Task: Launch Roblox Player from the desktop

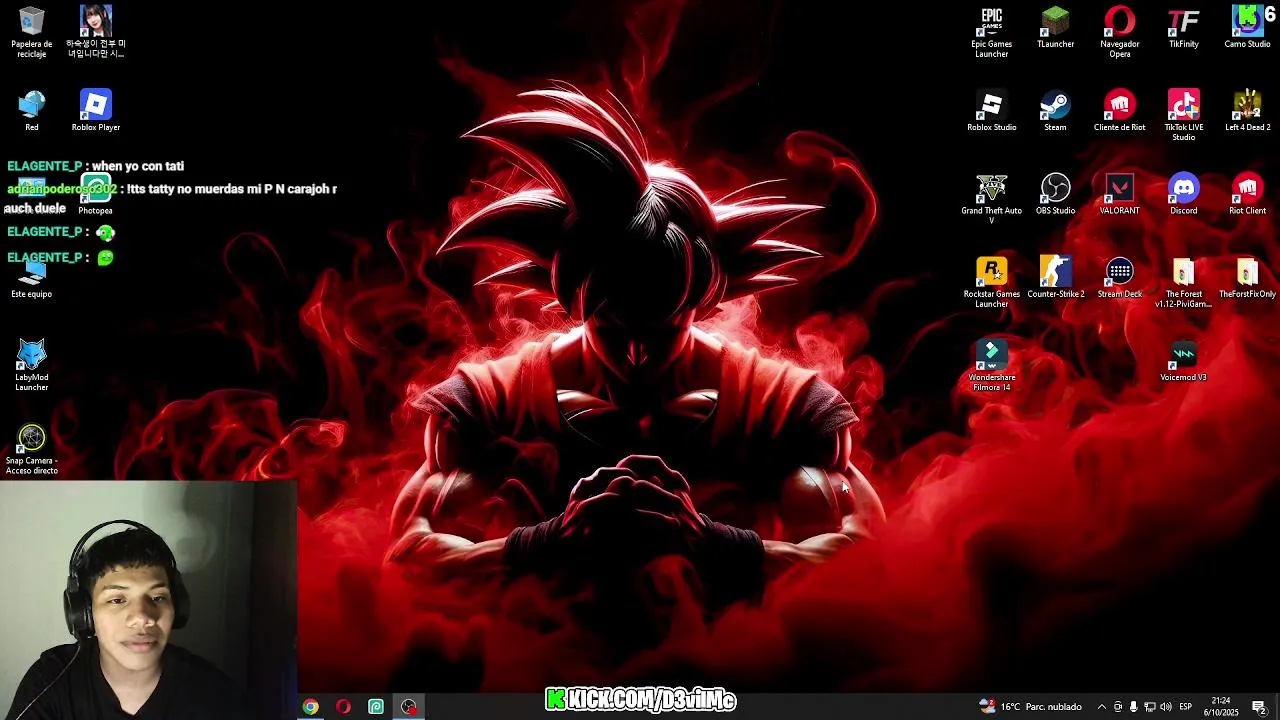Action: pos(96,110)
